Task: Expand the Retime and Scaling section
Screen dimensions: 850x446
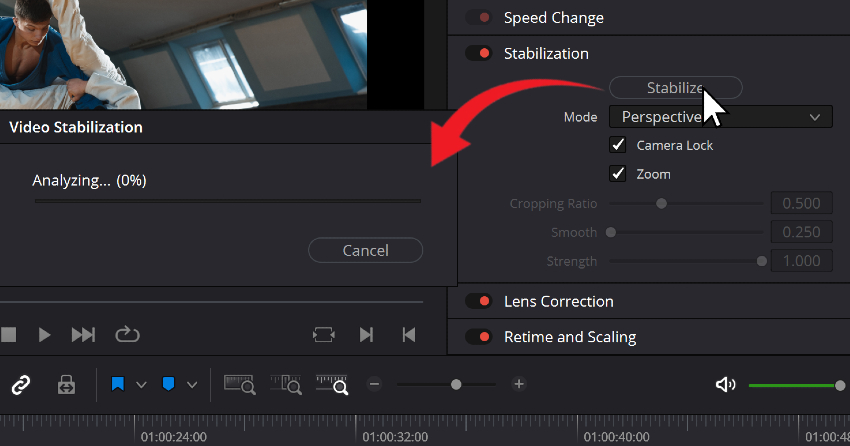Action: click(x=570, y=337)
